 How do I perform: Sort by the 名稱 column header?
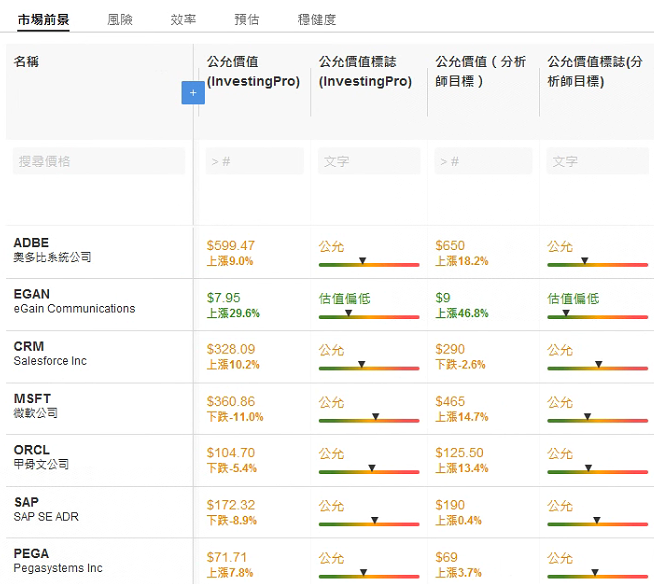(x=26, y=62)
